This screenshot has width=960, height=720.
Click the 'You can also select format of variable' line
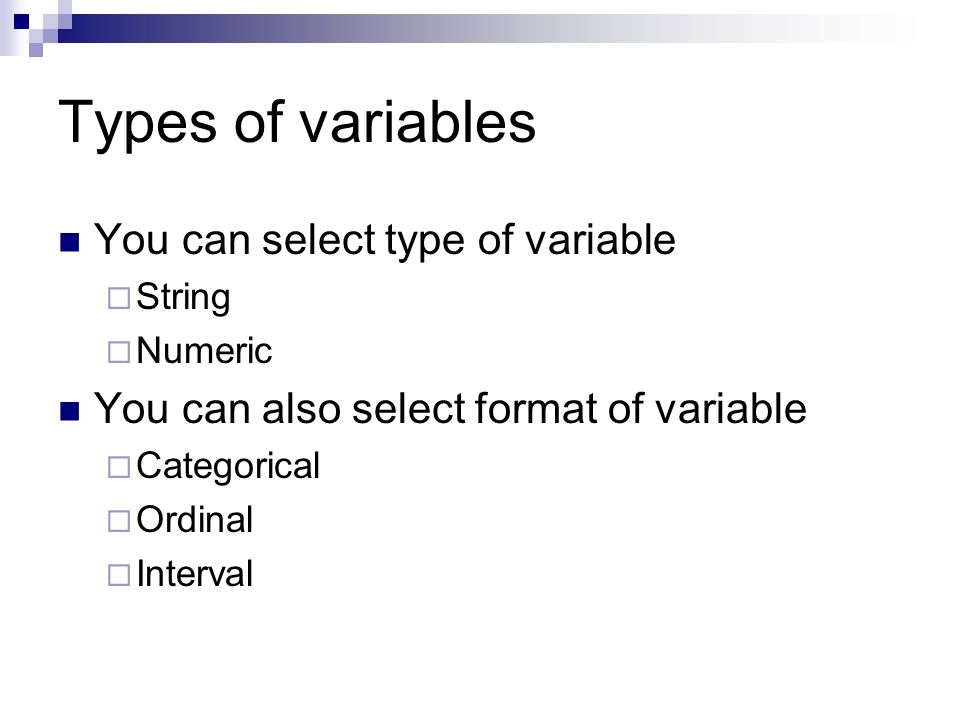[x=450, y=408]
